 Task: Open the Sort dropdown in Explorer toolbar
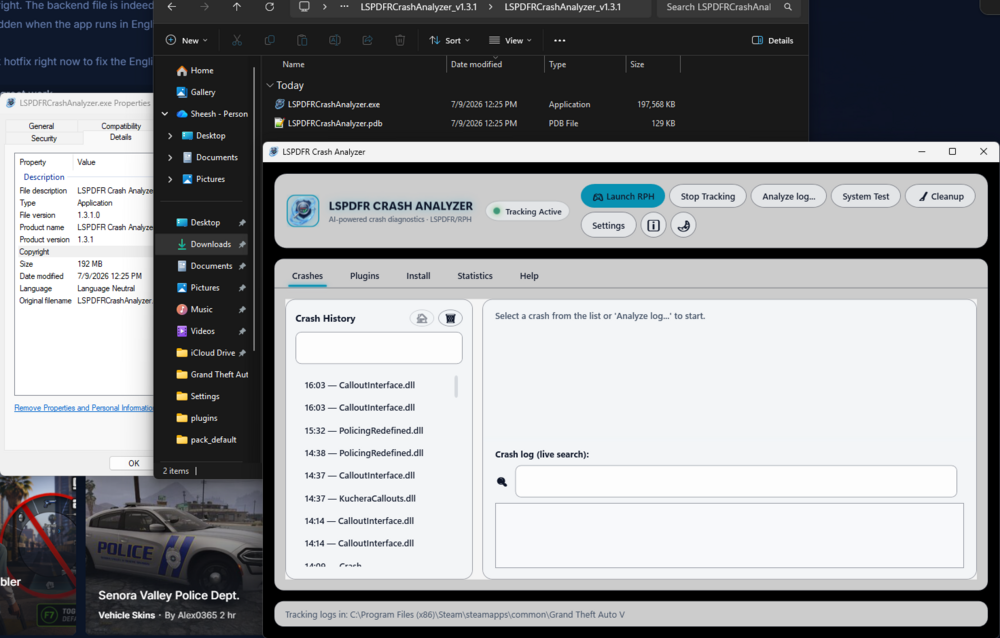tap(449, 40)
